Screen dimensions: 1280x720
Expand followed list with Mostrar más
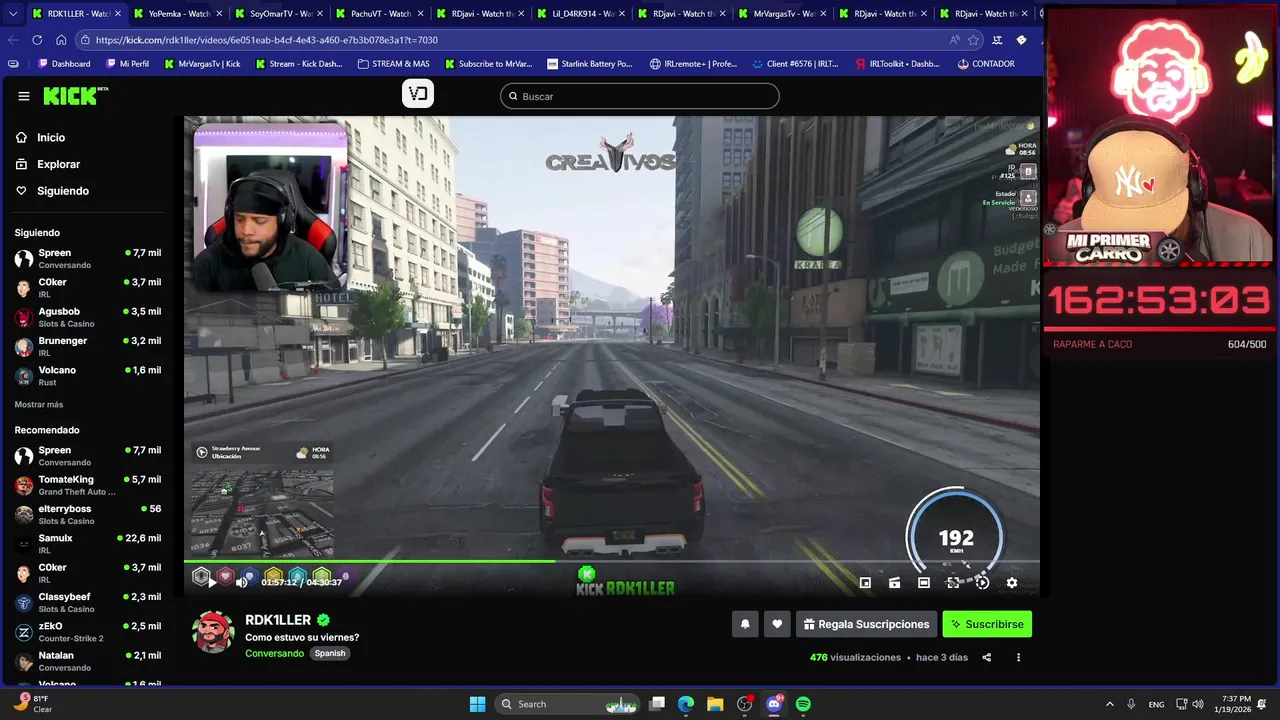pos(39,404)
